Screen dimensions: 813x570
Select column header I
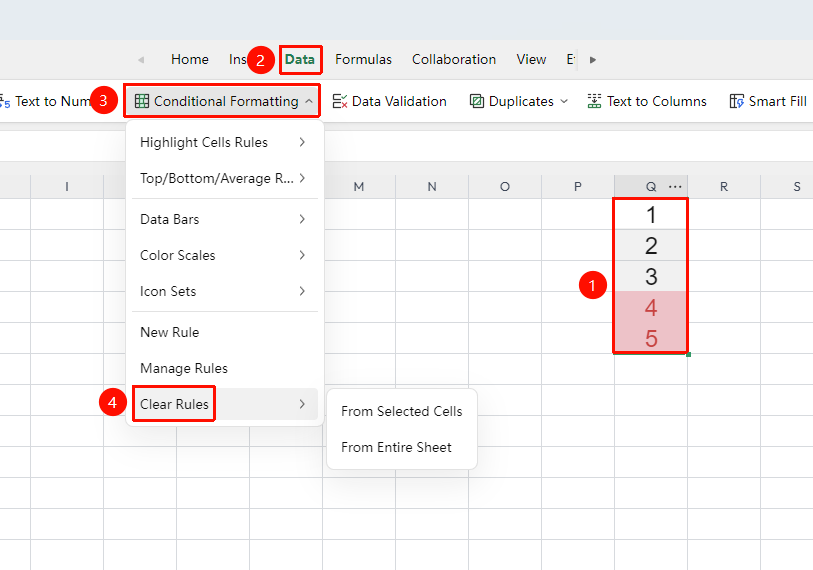click(67, 187)
